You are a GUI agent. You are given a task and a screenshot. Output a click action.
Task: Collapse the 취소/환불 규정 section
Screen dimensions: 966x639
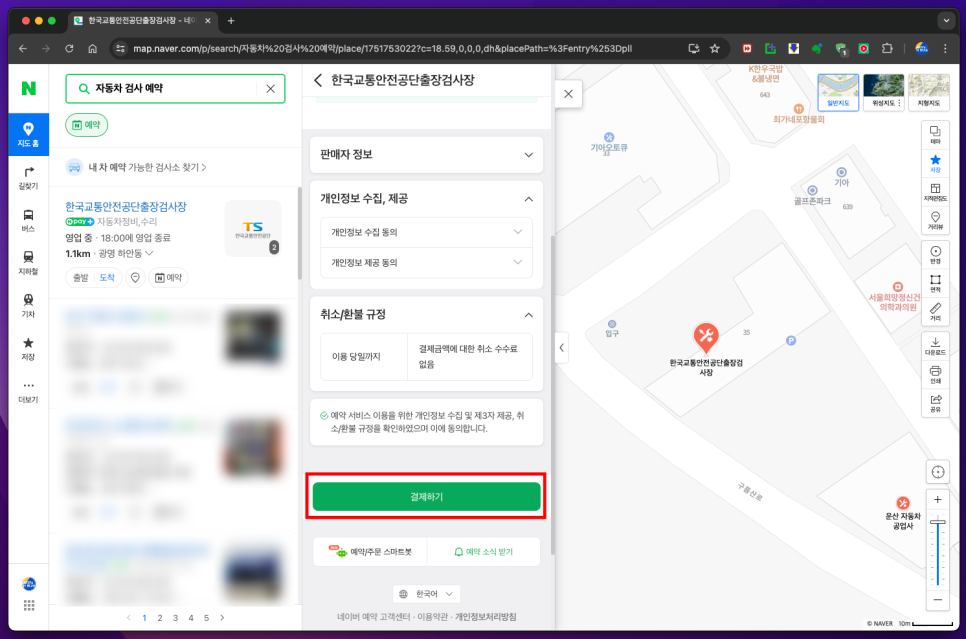coord(426,315)
